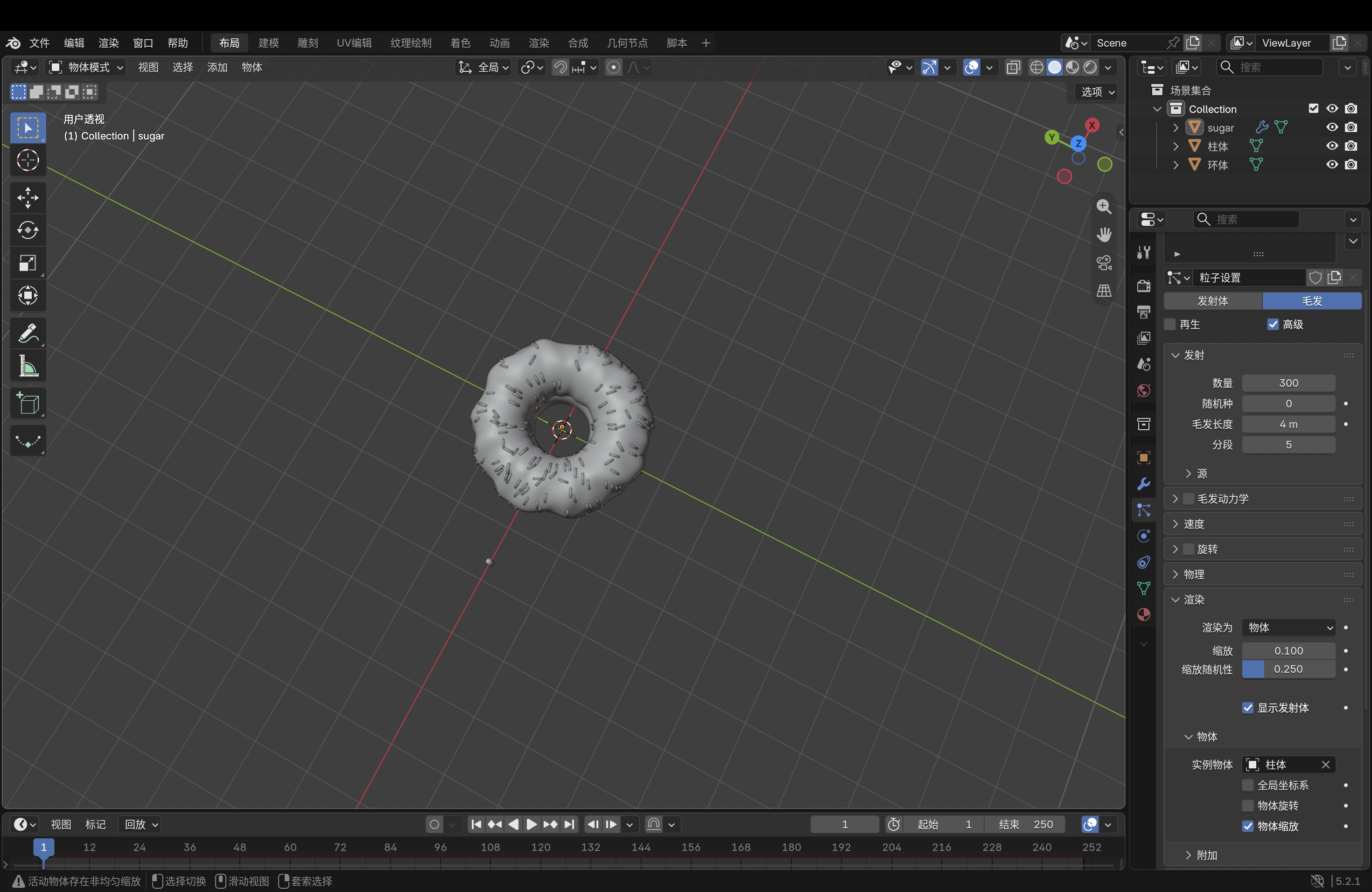Viewport: 1372px width, 892px height.
Task: Jump to the last frame
Action: (x=569, y=824)
